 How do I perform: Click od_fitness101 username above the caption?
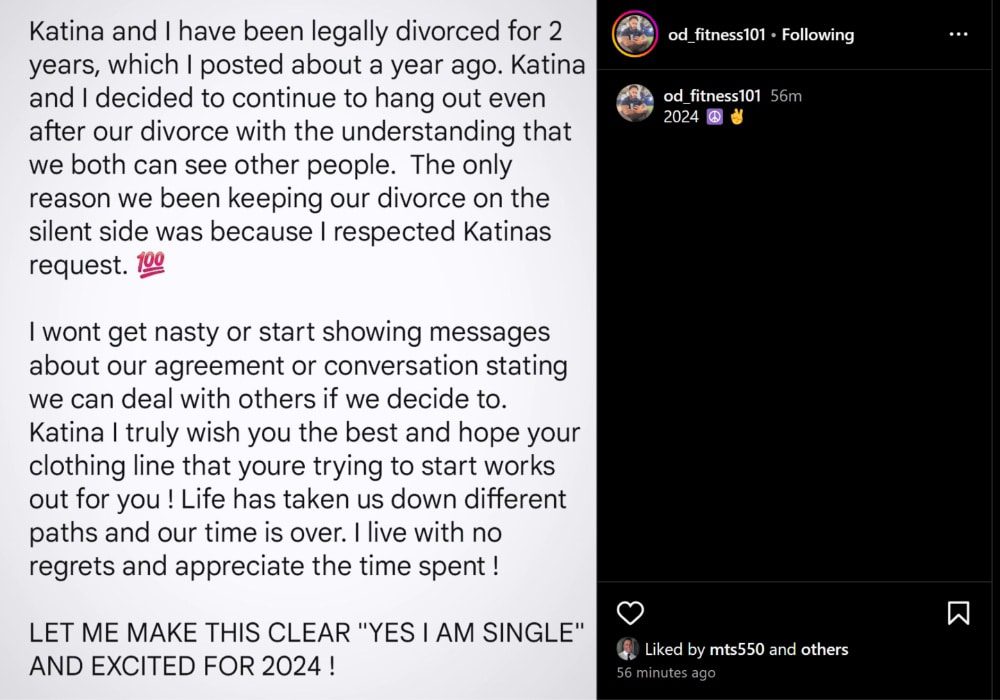point(713,96)
